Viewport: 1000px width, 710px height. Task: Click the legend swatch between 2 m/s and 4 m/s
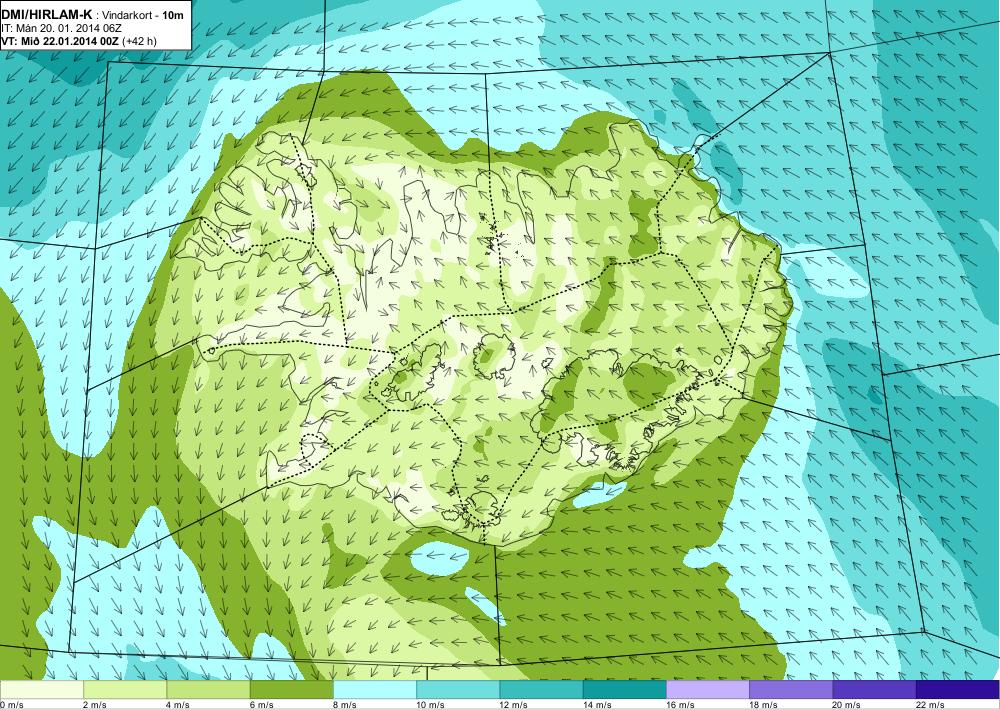click(125, 689)
